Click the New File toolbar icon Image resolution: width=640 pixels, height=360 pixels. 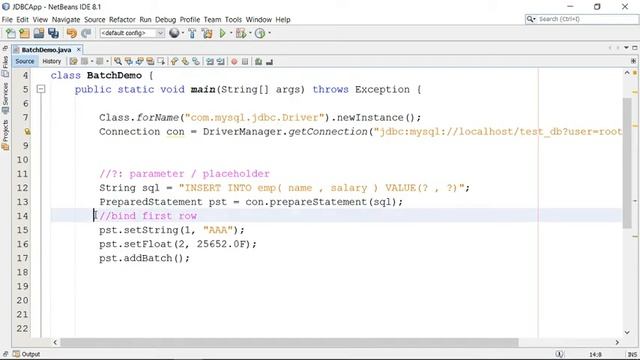[x=11, y=33]
